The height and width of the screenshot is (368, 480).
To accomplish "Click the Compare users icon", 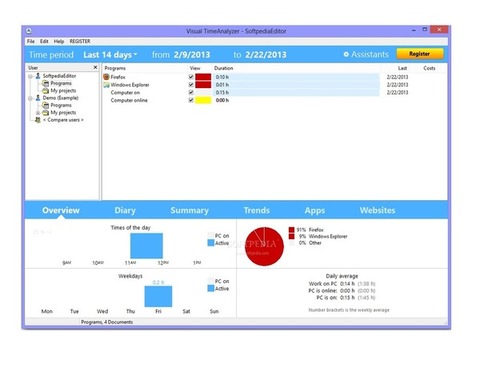I will 38,120.
